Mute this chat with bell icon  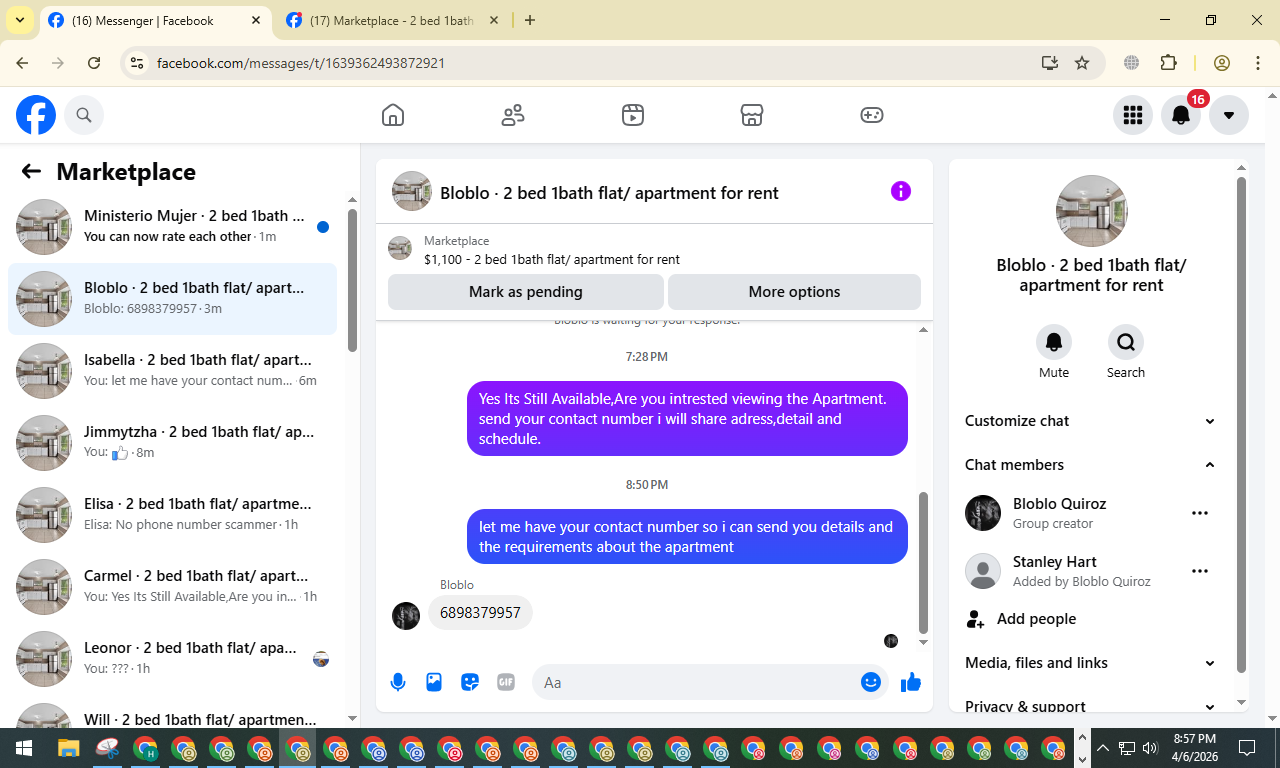coord(1054,342)
